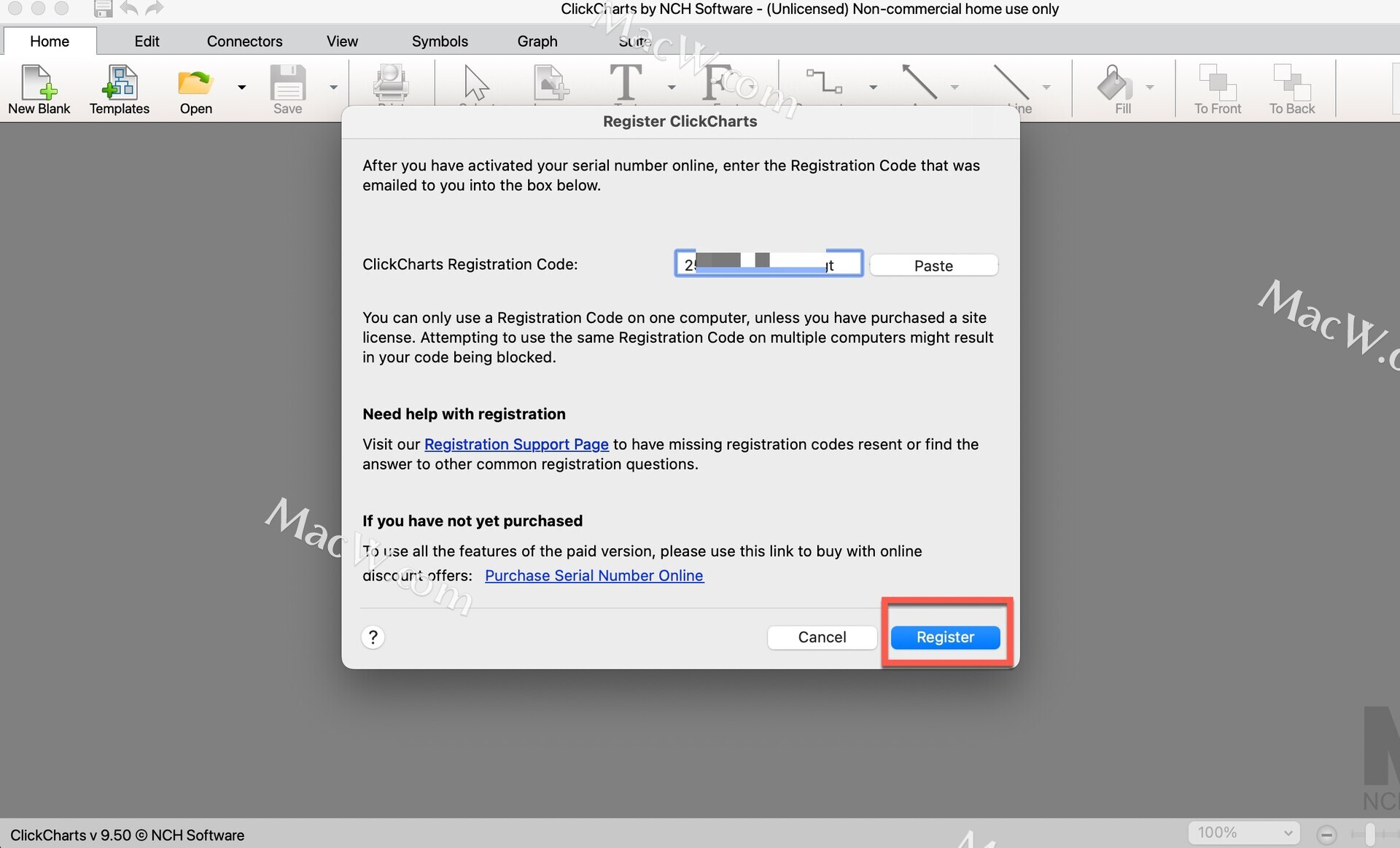Open the Registration Support Page link

pos(516,444)
